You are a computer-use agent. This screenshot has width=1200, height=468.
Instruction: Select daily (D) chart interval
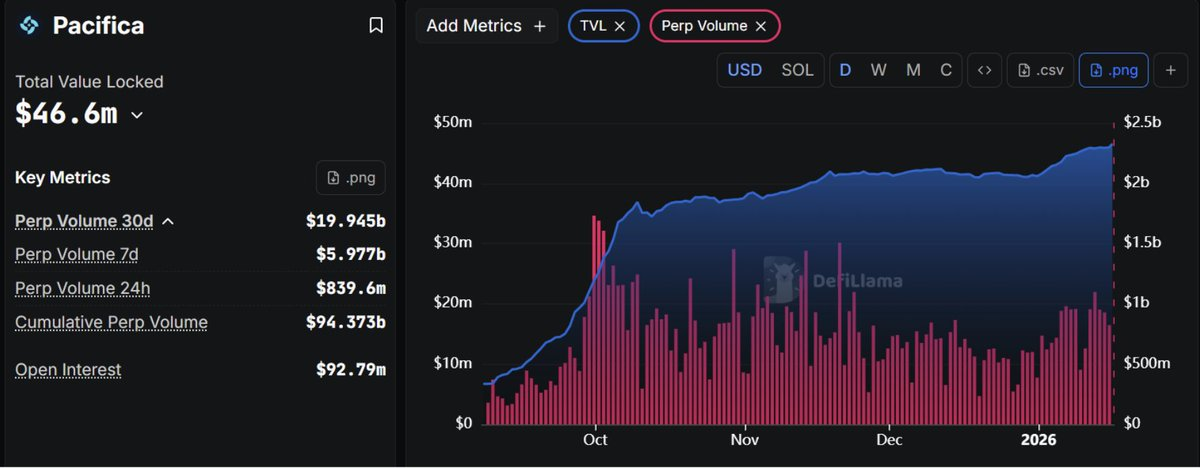click(x=845, y=70)
